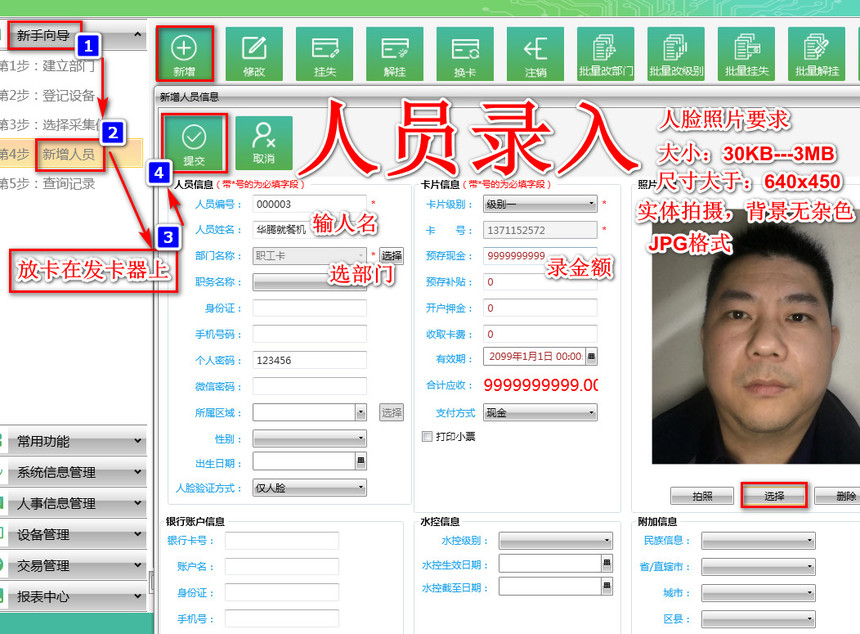Select wizard step 第5步：查询记录
860x634 pixels.
pyautogui.click(x=48, y=184)
